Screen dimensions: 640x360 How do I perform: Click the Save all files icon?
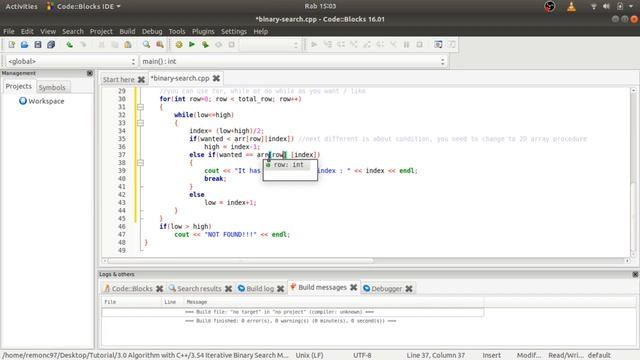51,44
